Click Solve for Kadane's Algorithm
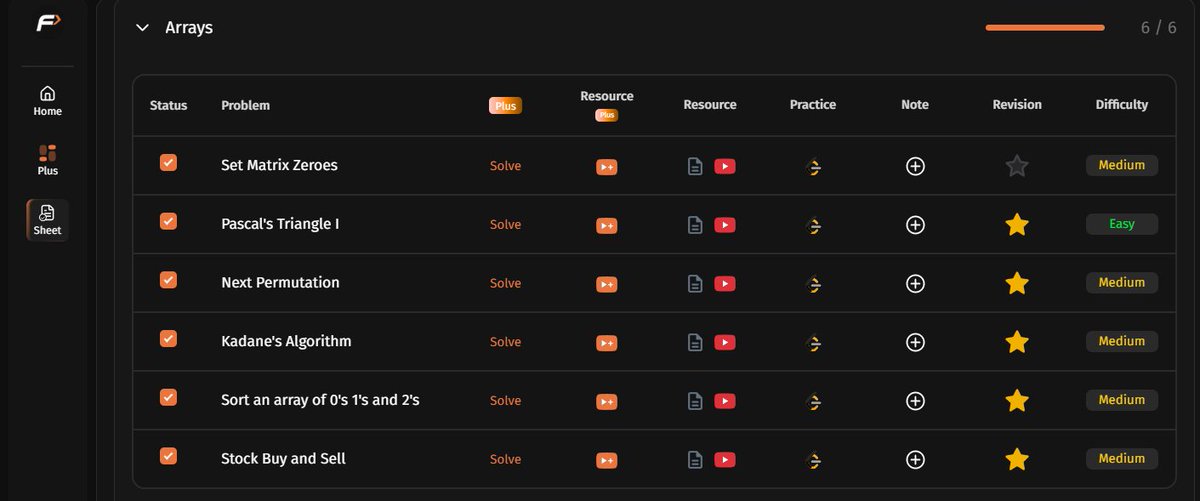1200x501 pixels. pos(505,342)
